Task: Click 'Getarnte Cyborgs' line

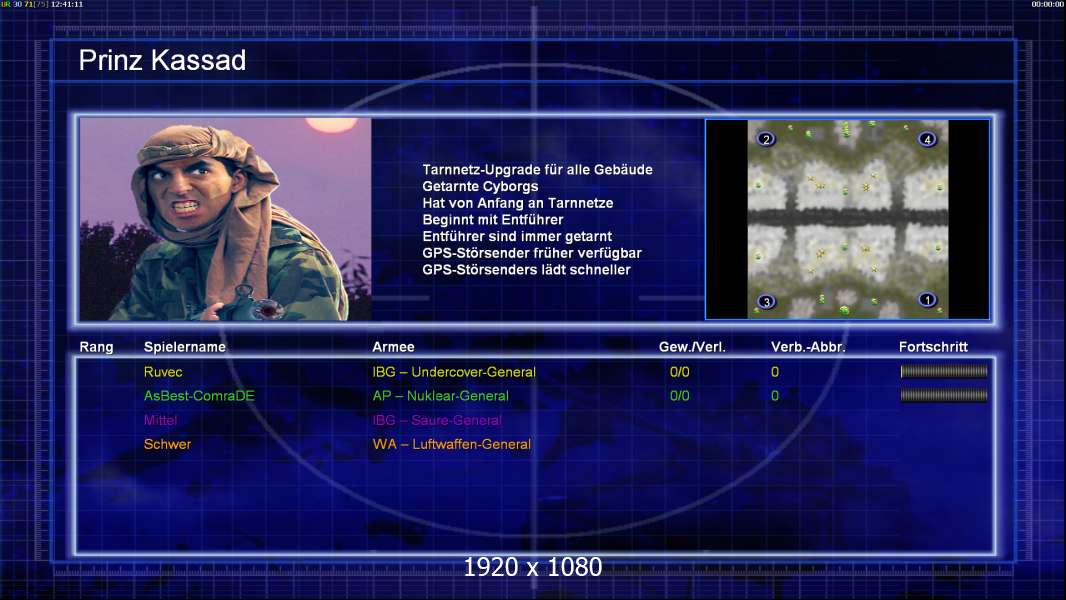Action: (x=480, y=186)
